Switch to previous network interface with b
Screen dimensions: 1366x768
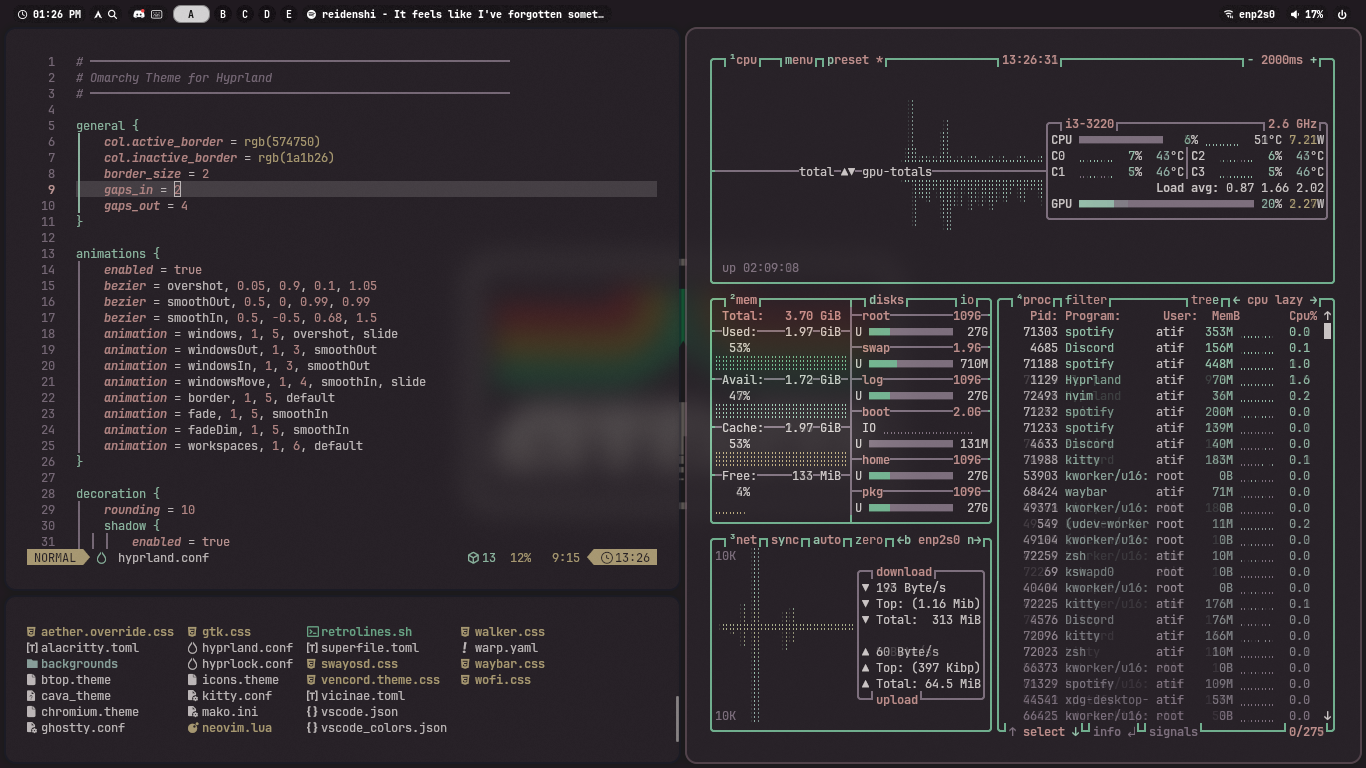click(x=904, y=540)
